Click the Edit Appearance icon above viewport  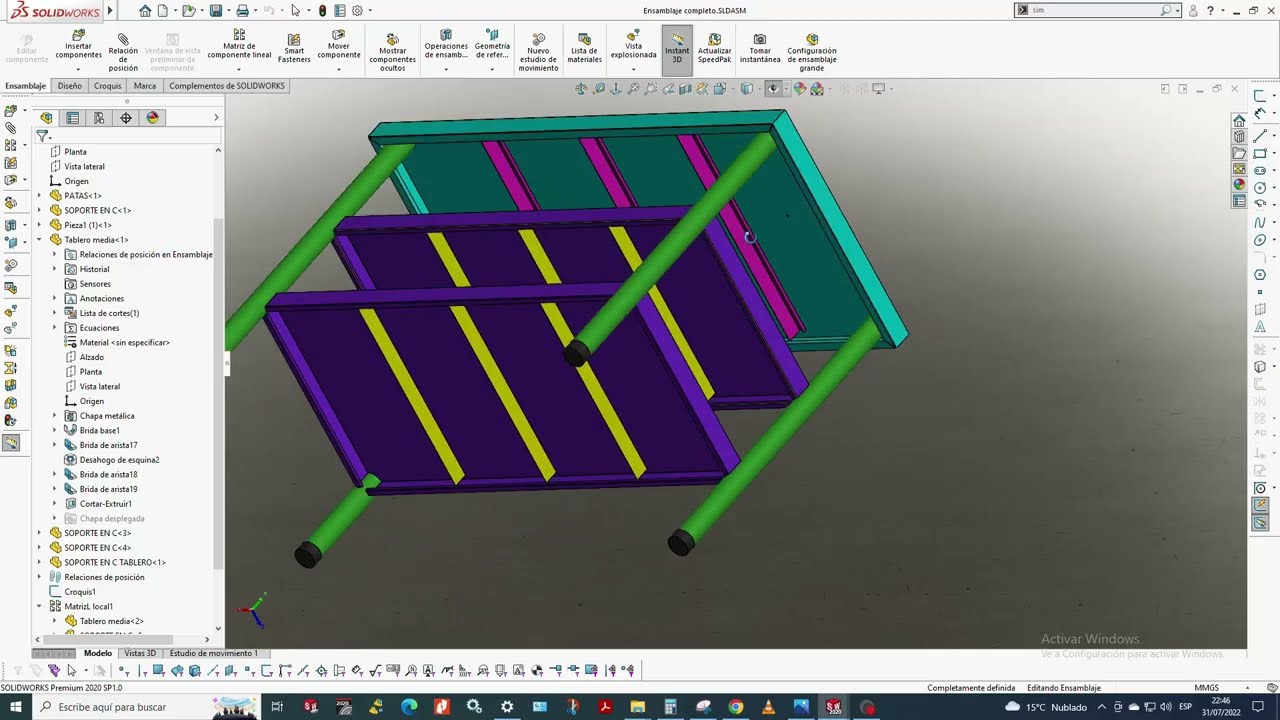800,89
